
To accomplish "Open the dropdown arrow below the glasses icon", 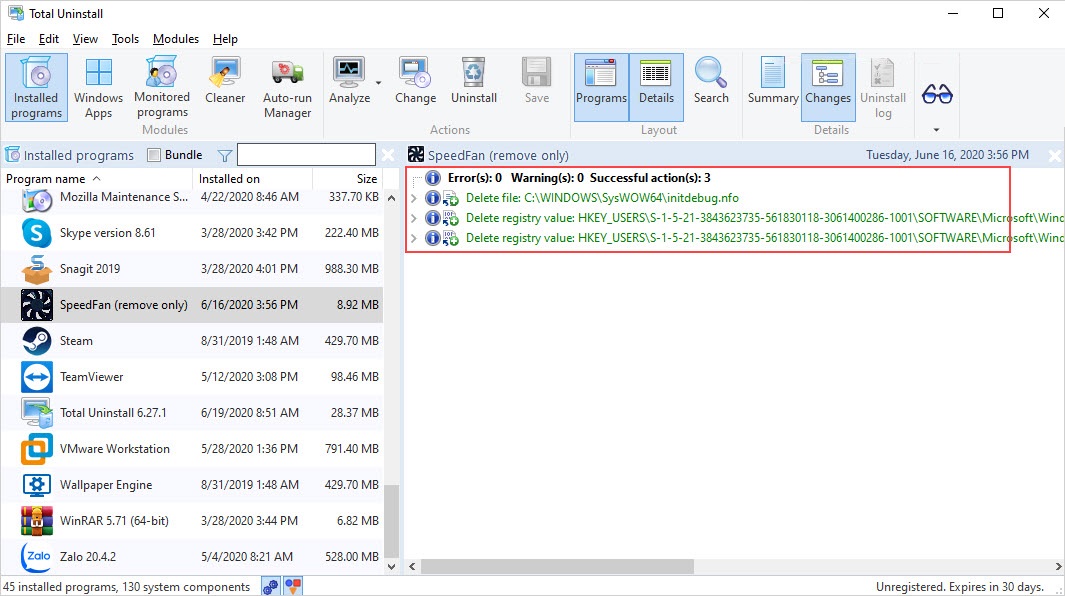I will (937, 130).
